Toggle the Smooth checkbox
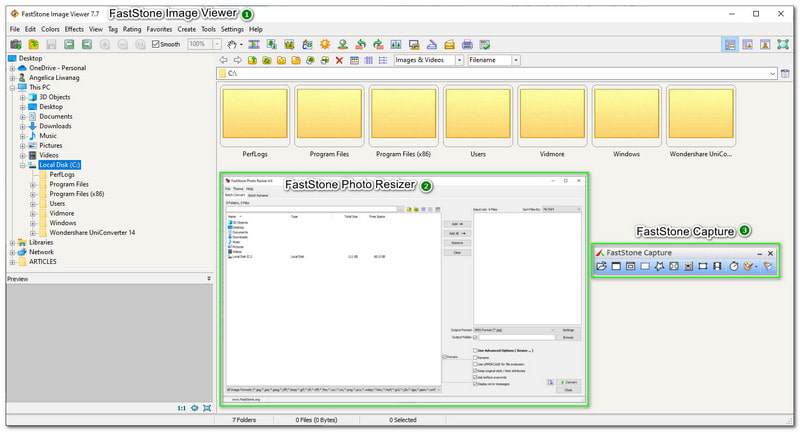Viewport: 800px width, 432px height. coord(155,45)
